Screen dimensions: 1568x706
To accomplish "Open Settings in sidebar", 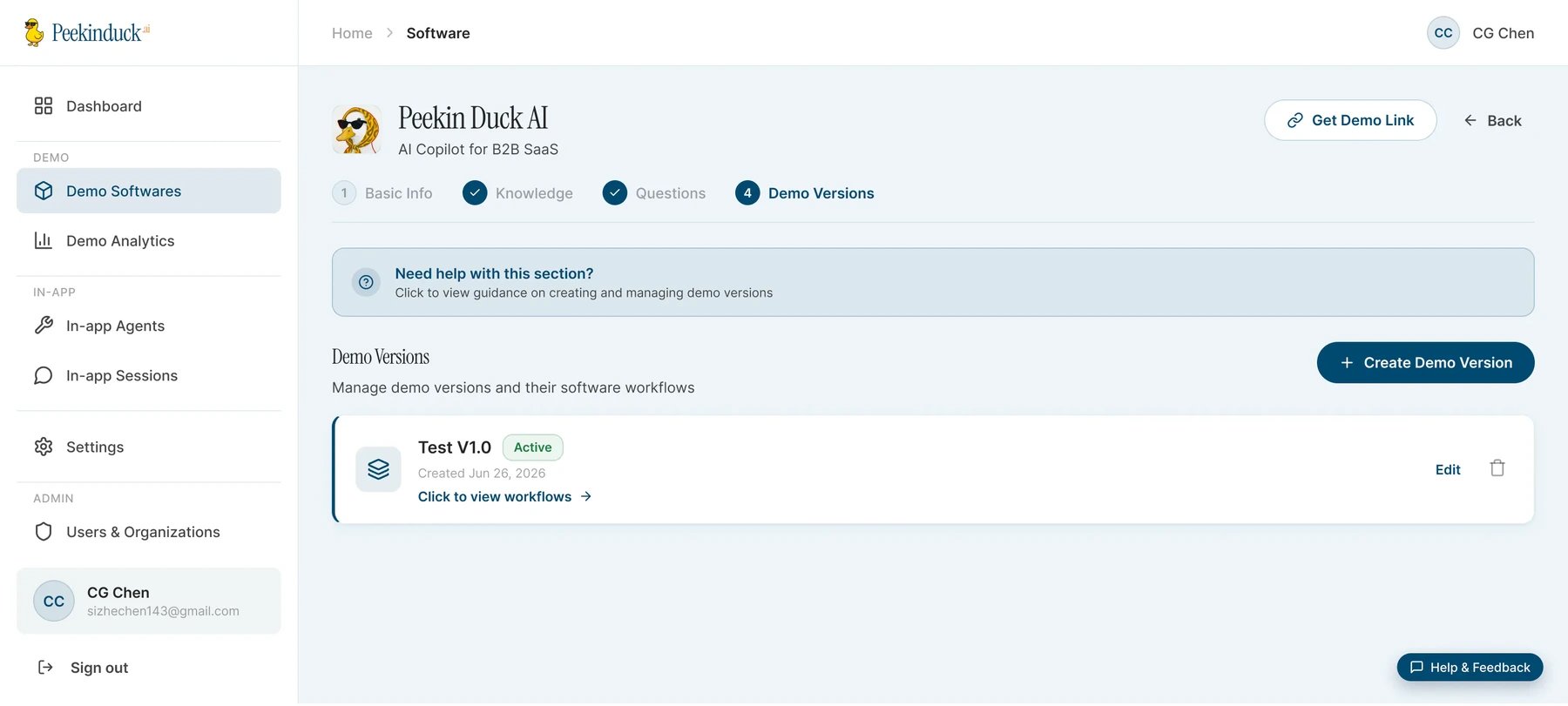I will (149, 447).
